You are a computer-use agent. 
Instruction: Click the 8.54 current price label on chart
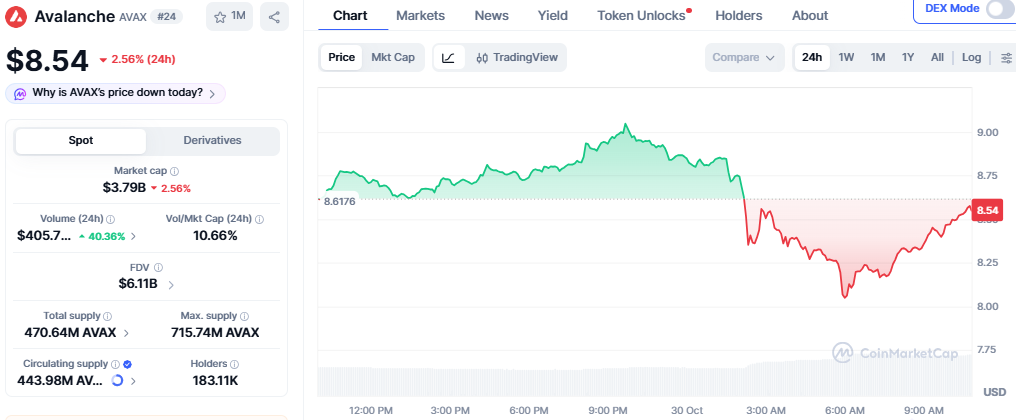tap(988, 211)
